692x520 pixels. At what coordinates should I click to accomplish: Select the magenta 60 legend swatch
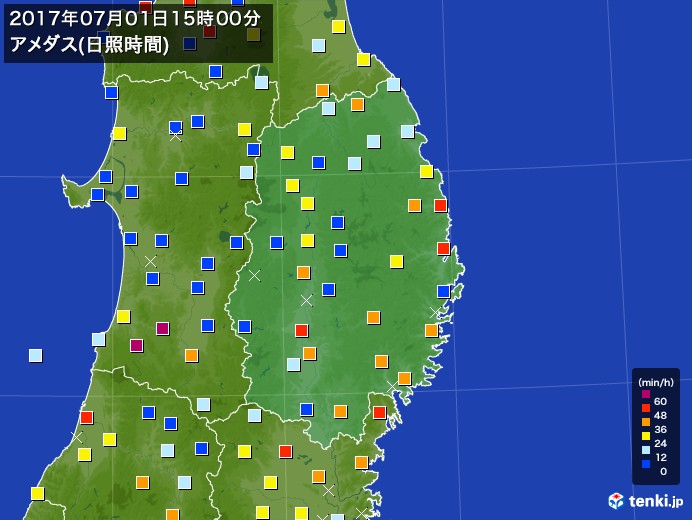(646, 394)
